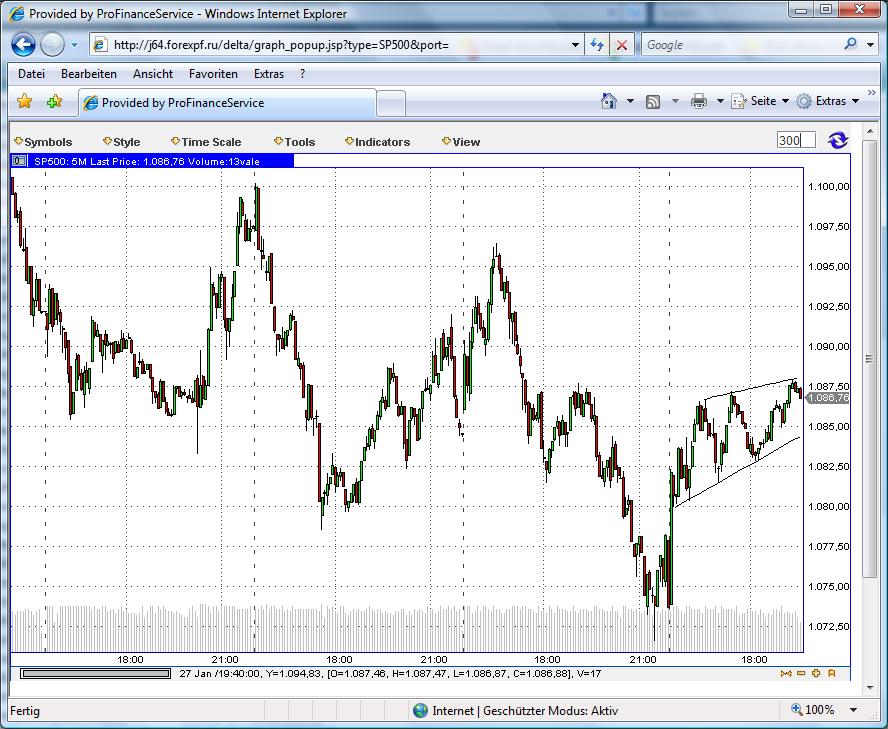
Task: Open the Favoriten menu
Action: 214,74
